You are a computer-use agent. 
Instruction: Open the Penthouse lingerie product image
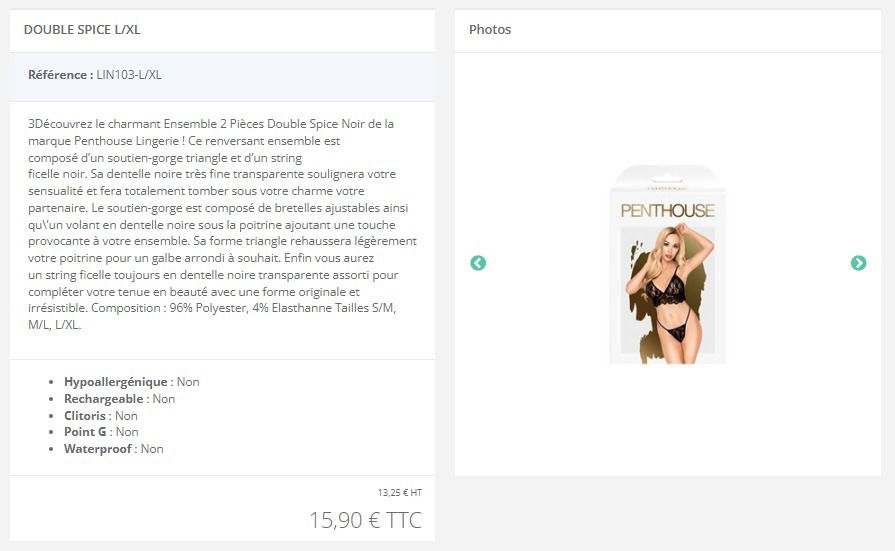pyautogui.click(x=667, y=264)
